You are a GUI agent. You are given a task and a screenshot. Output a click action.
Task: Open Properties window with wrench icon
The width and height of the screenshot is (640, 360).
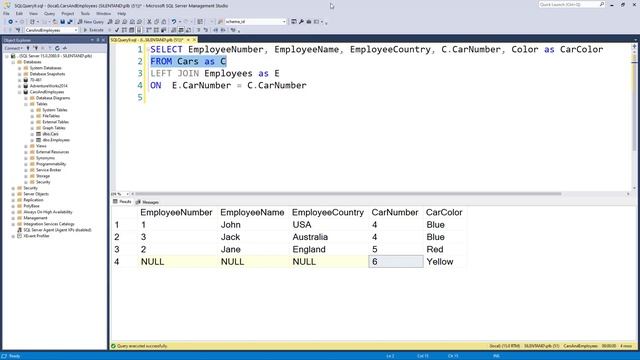pyautogui.click(x=301, y=22)
